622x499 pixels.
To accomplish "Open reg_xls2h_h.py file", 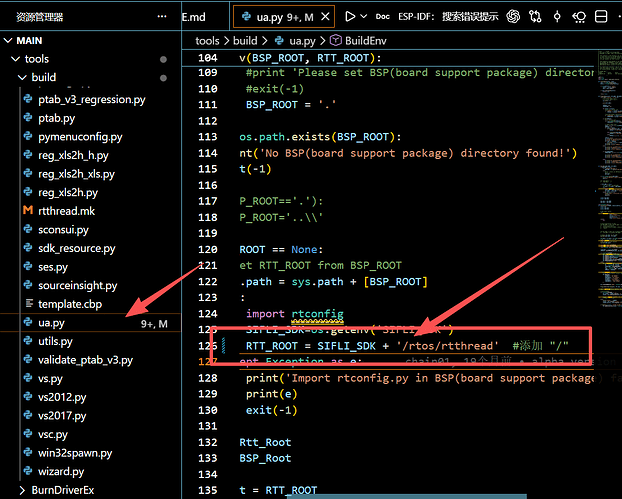I will click(x=73, y=155).
